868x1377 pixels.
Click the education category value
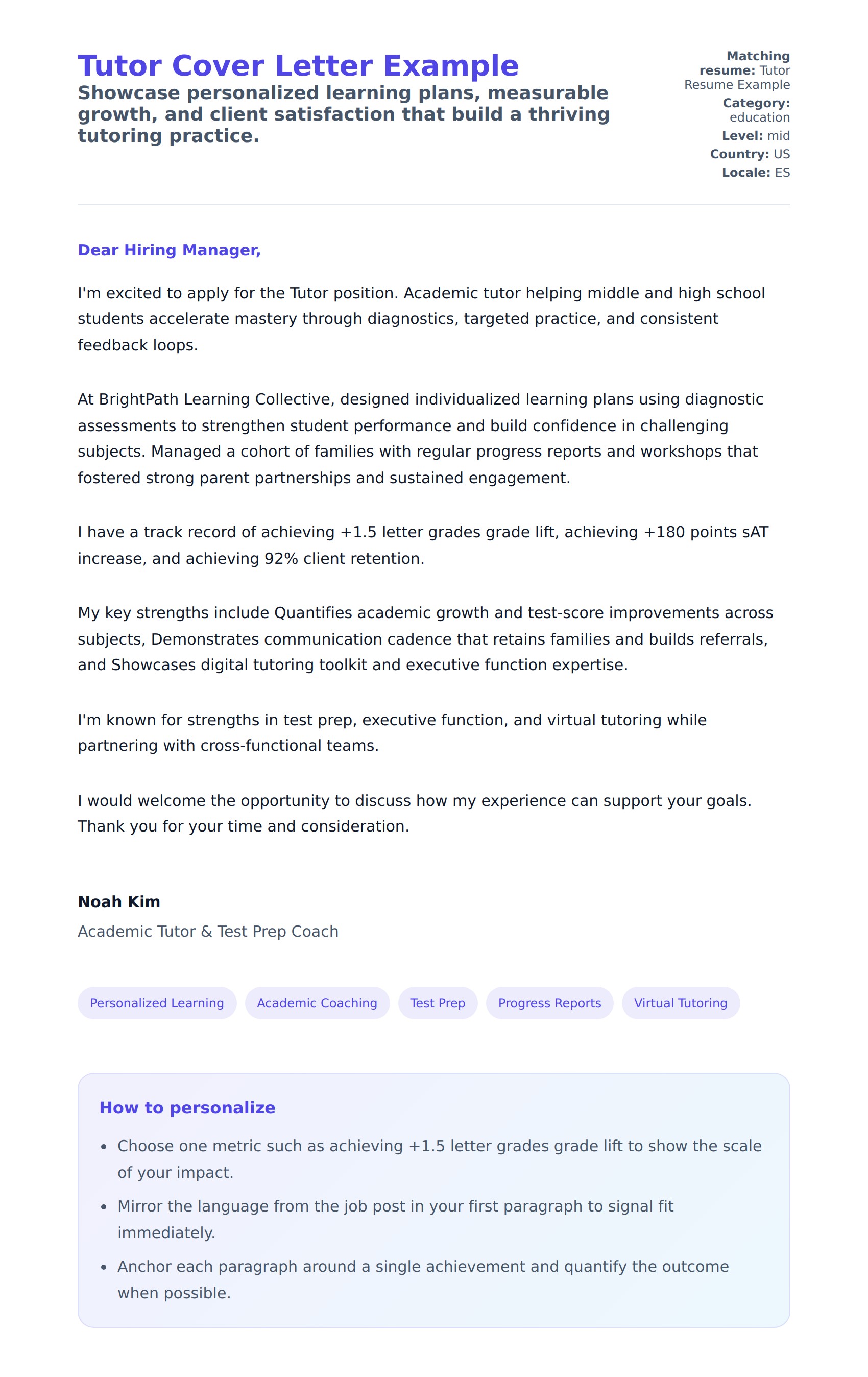click(x=759, y=117)
